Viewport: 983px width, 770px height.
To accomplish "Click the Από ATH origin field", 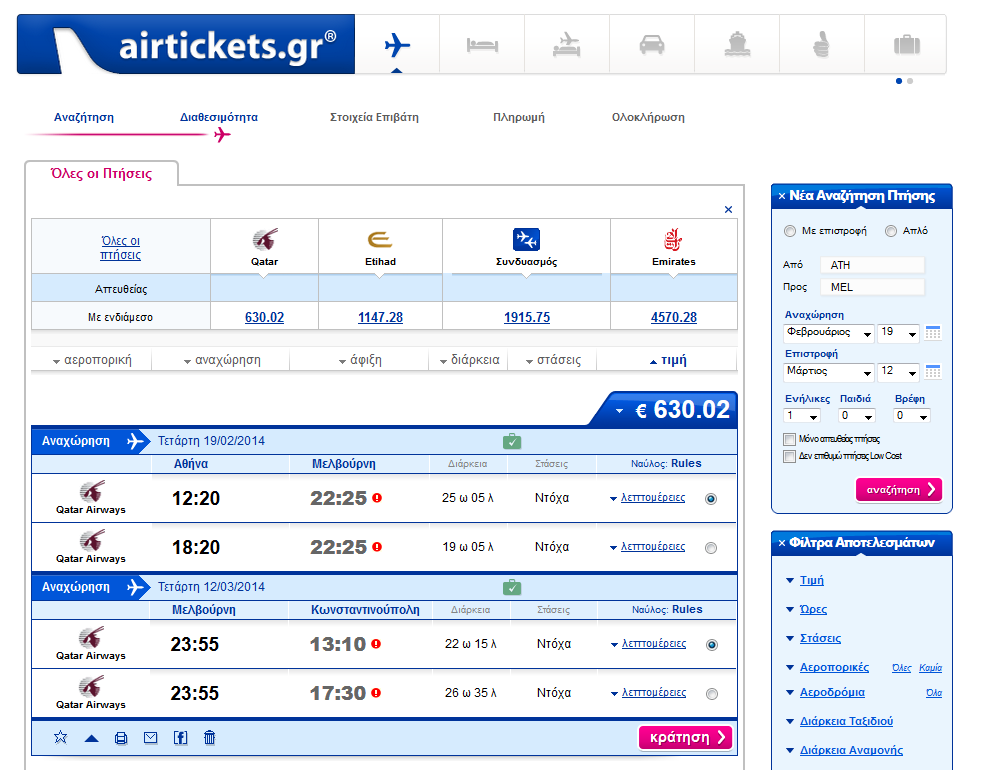I will (872, 265).
